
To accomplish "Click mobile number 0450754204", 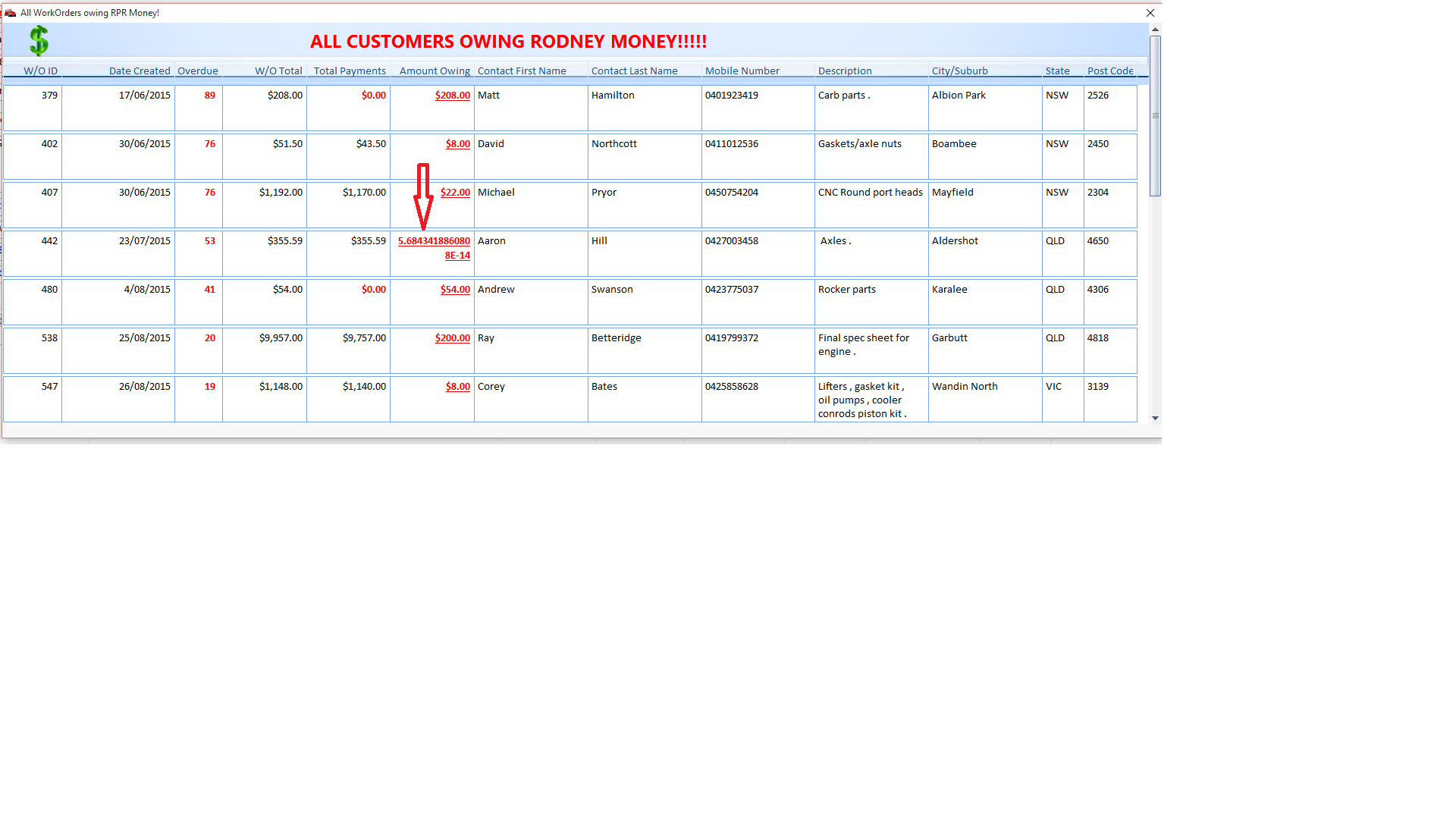I will [732, 193].
